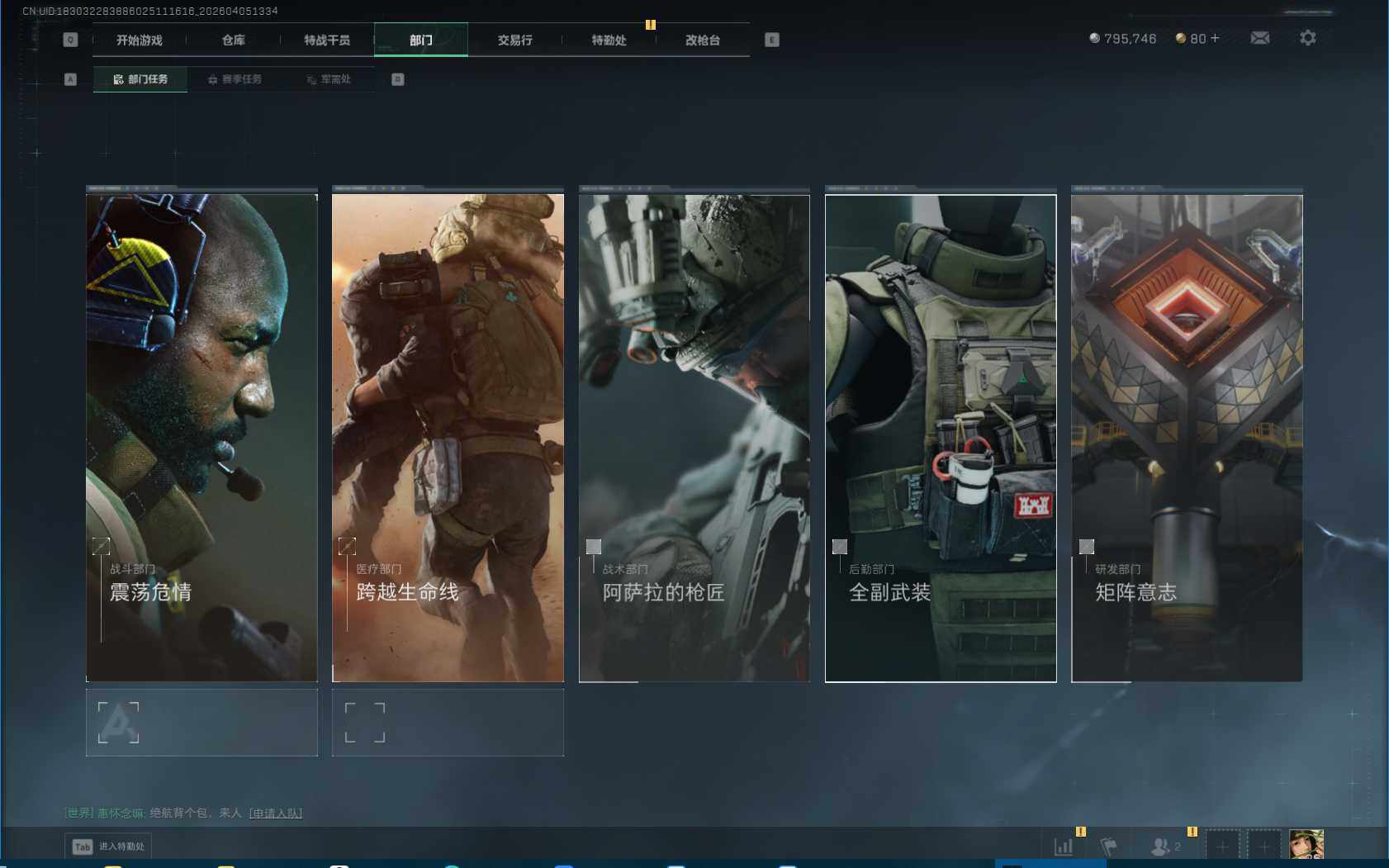Open the flag icon in bottom bar
Image resolution: width=1389 pixels, height=868 pixels.
click(1109, 846)
